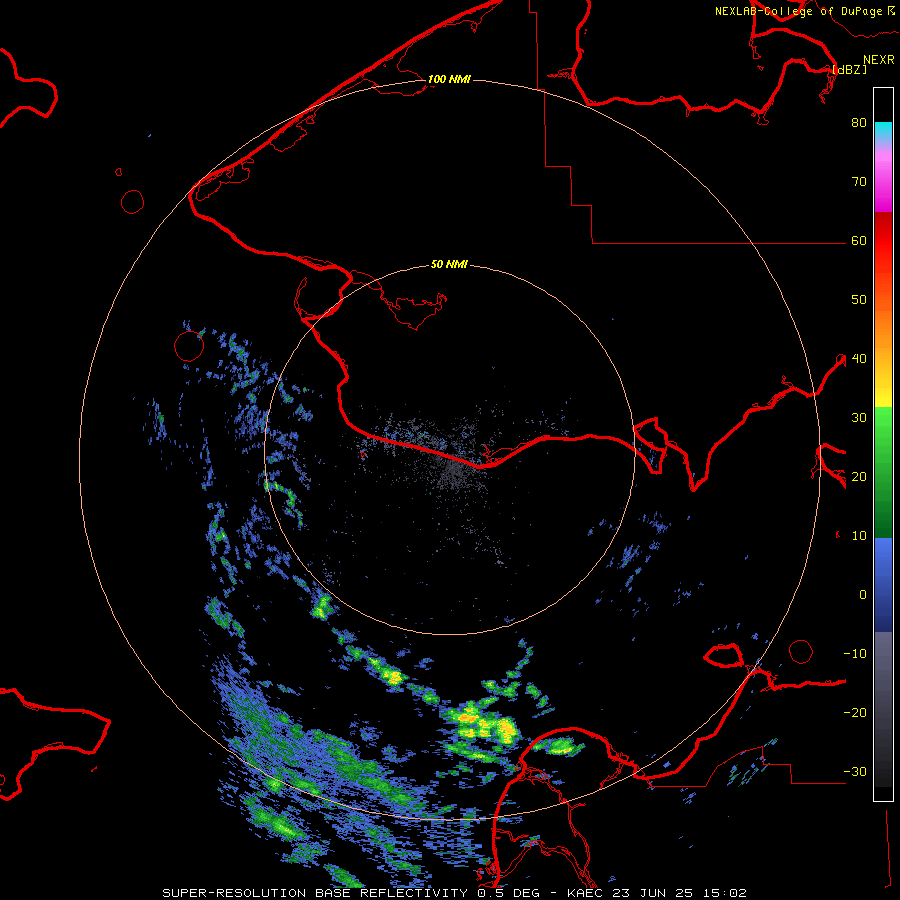Click the 20 value on the dBZ scale

859,476
